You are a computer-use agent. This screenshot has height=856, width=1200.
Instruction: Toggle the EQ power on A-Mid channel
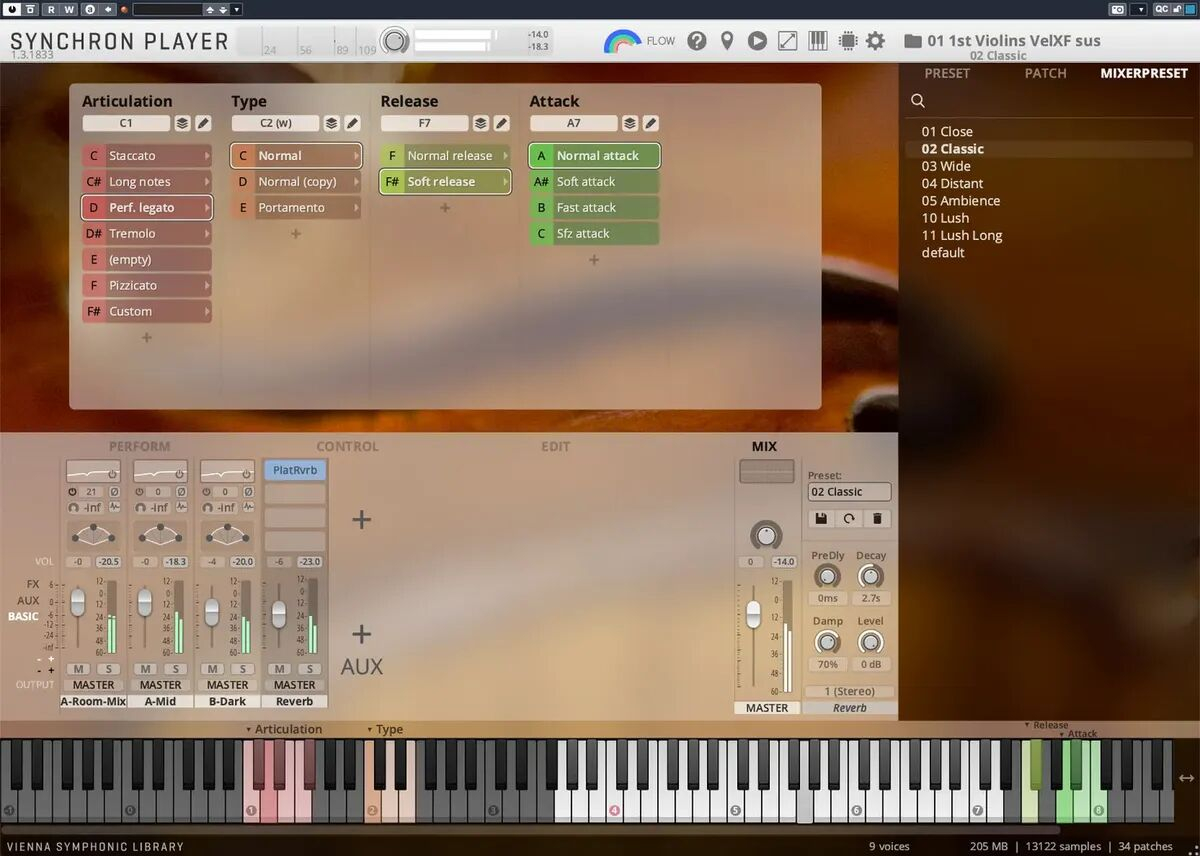click(180, 473)
